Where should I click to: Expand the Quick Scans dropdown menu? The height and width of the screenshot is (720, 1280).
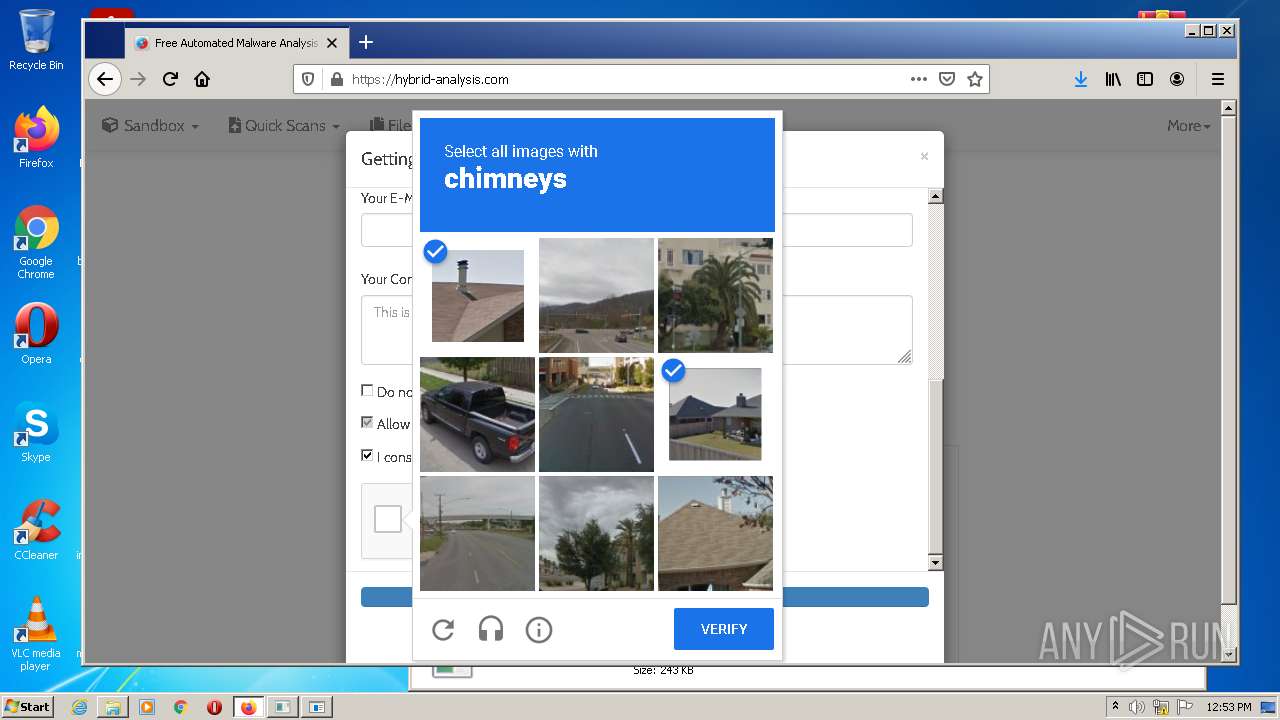pos(283,125)
